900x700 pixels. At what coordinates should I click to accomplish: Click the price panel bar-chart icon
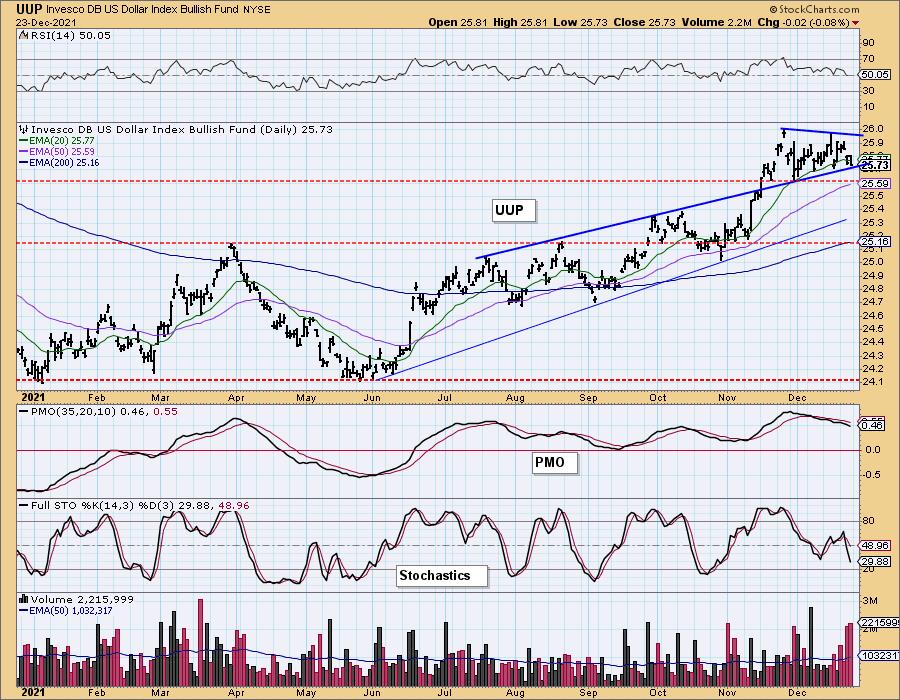click(23, 130)
